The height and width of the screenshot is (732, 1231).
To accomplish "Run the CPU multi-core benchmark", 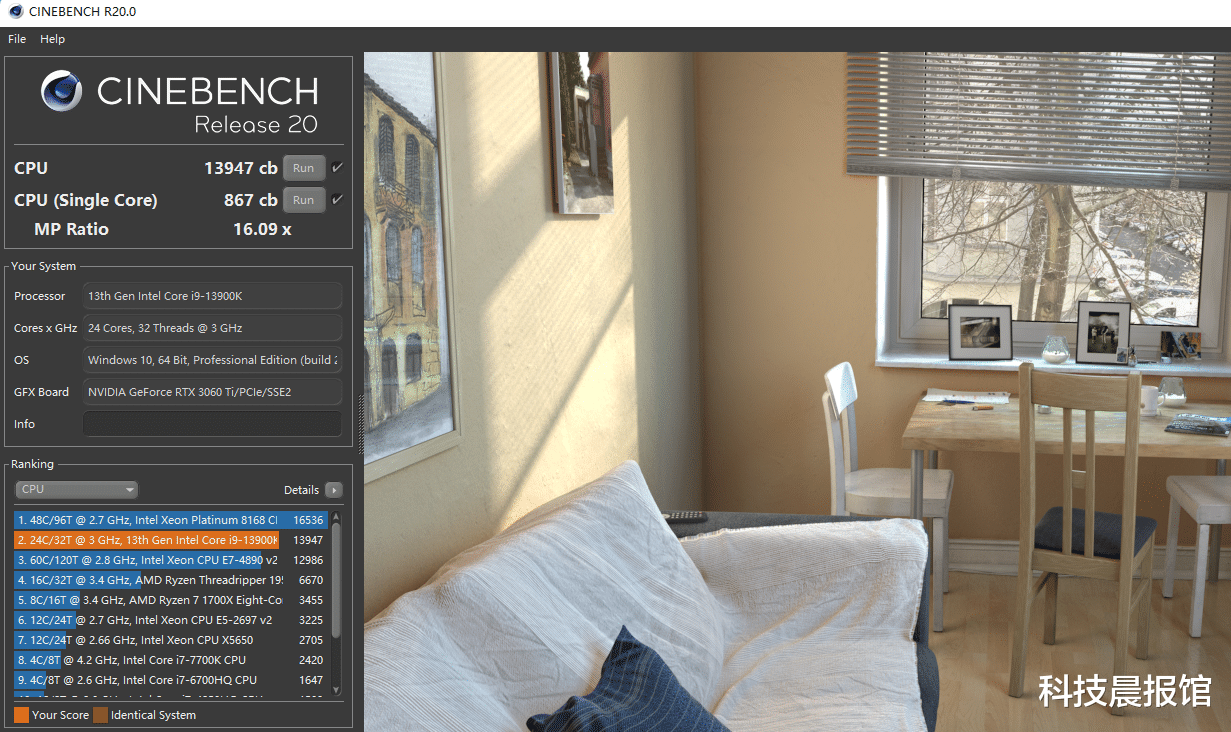I will [x=304, y=168].
